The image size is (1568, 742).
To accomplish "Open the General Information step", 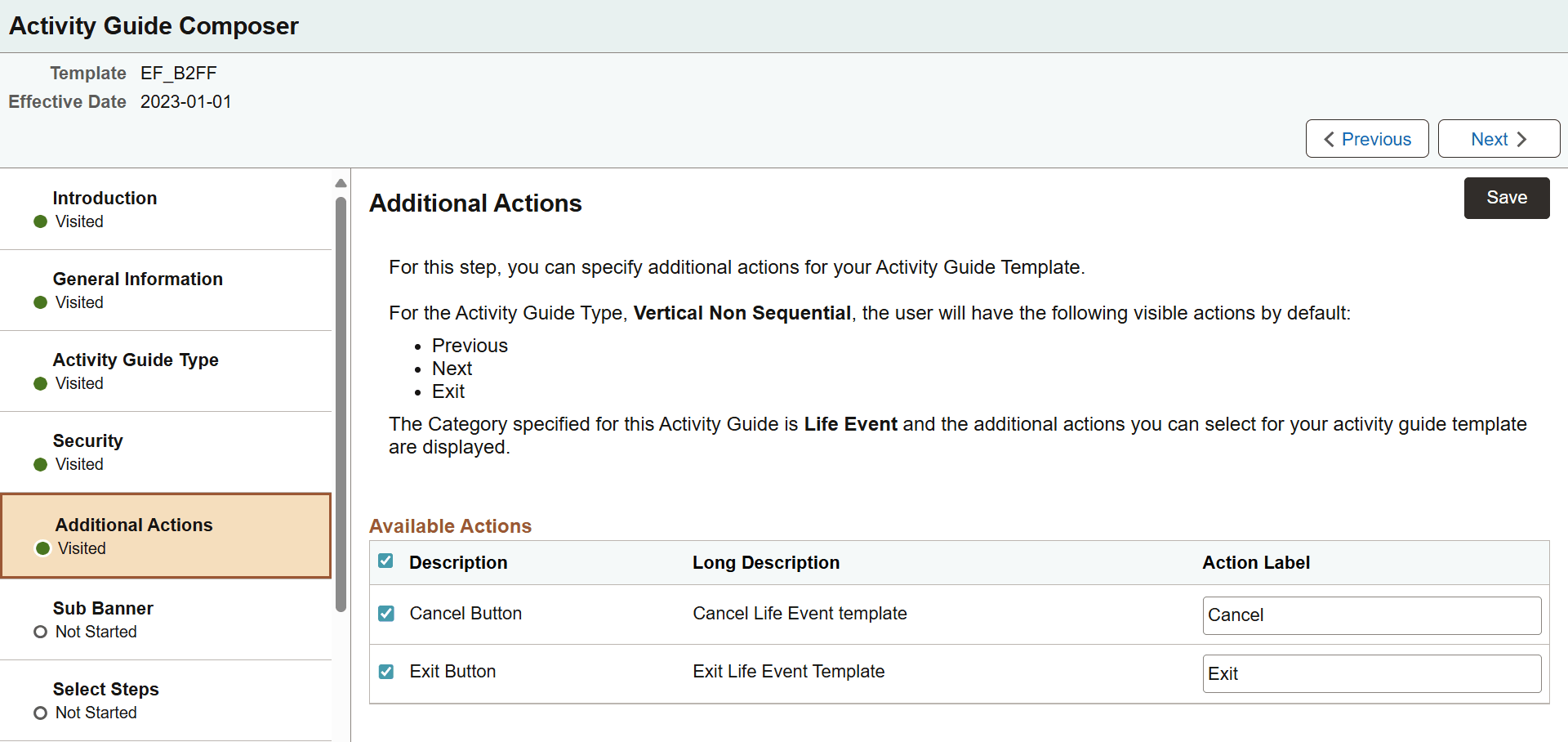I will [137, 279].
